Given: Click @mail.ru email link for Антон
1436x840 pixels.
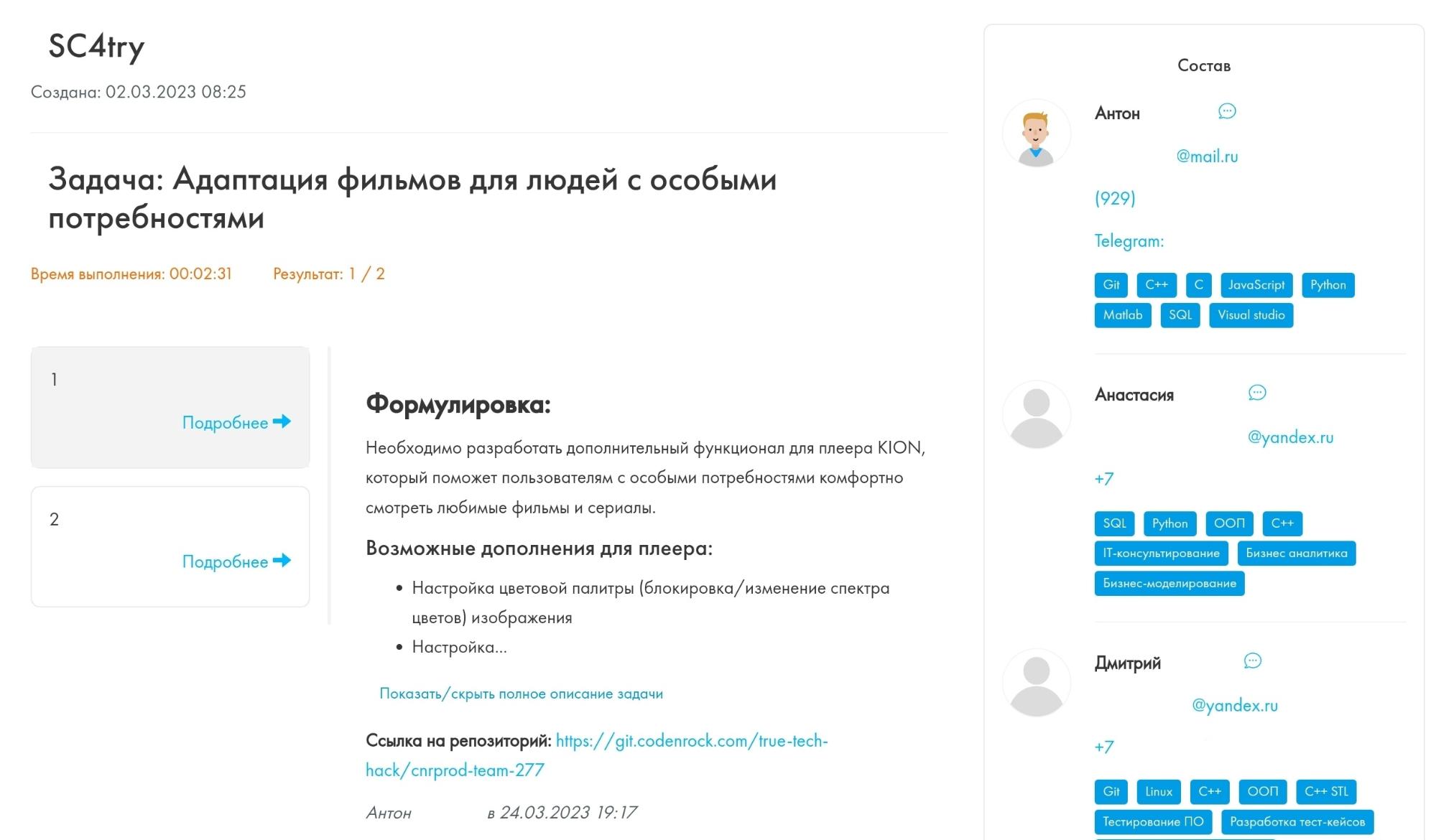Looking at the screenshot, I should (x=1206, y=156).
